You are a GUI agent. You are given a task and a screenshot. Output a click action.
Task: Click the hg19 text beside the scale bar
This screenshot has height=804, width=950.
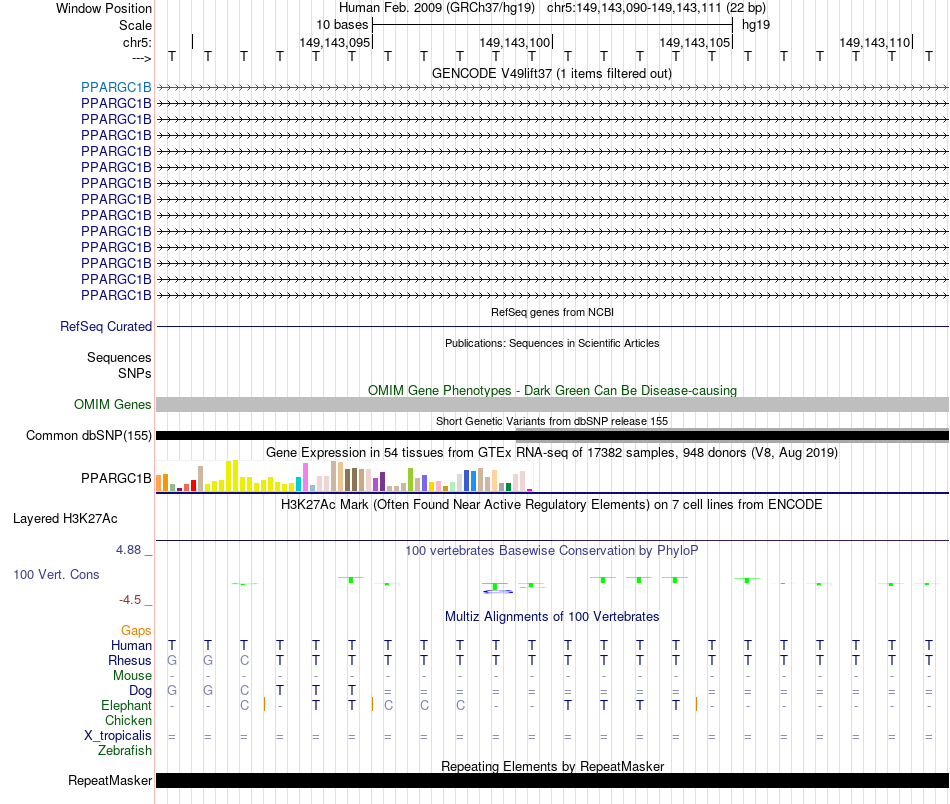[x=756, y=25]
